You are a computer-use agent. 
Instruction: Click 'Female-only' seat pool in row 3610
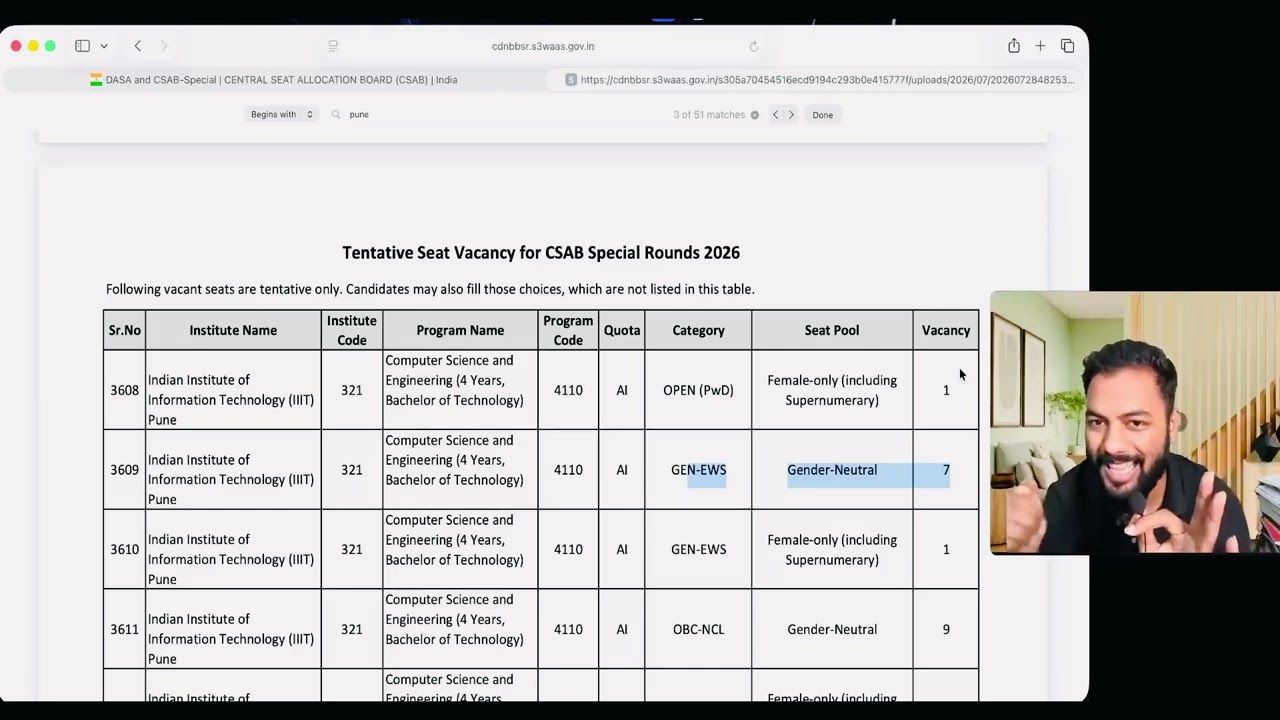pyautogui.click(x=832, y=550)
